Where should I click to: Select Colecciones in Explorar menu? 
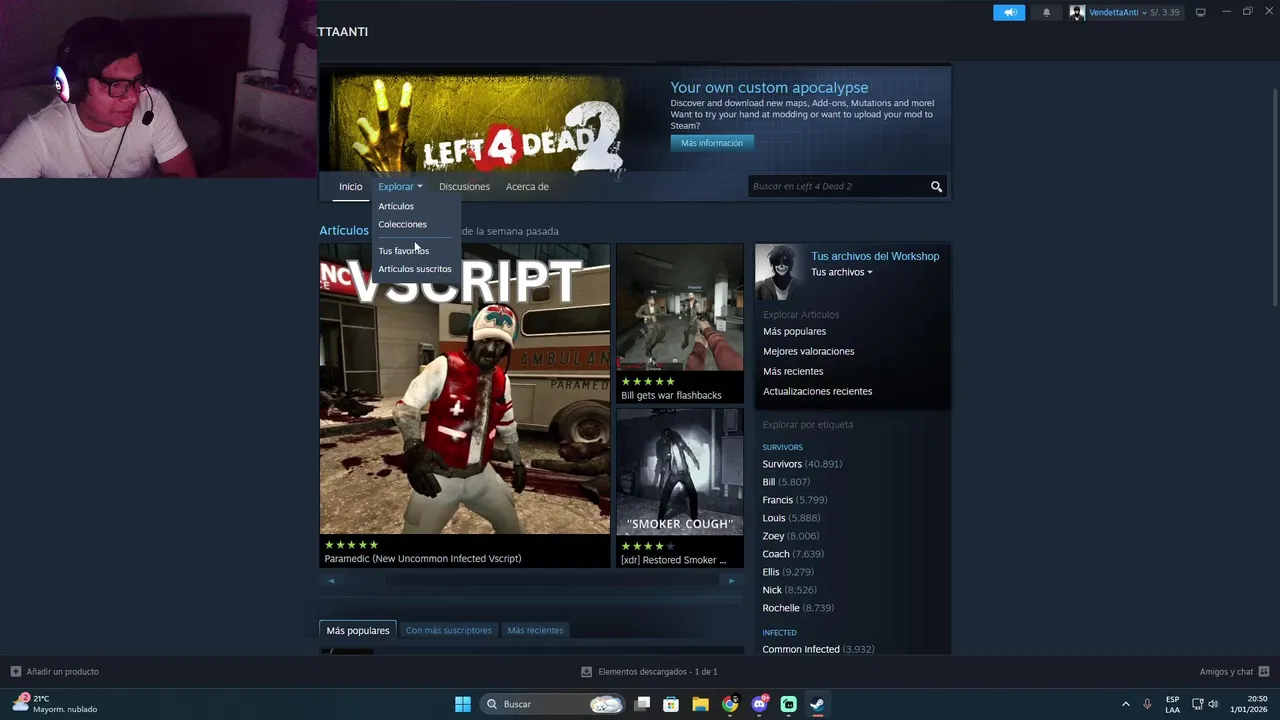pos(402,224)
